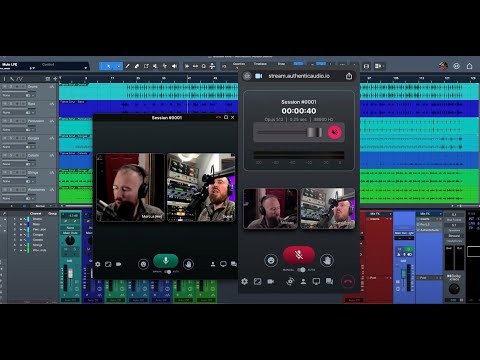
Task: Select the Paint pencil tool
Action: click(x=128, y=66)
